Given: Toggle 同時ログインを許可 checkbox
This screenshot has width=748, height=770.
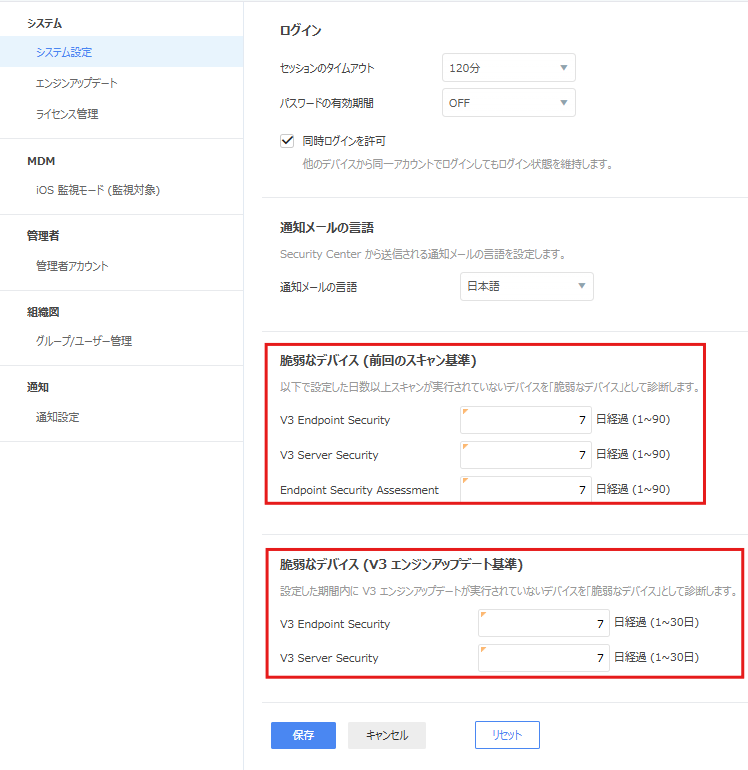Looking at the screenshot, I should [x=287, y=141].
